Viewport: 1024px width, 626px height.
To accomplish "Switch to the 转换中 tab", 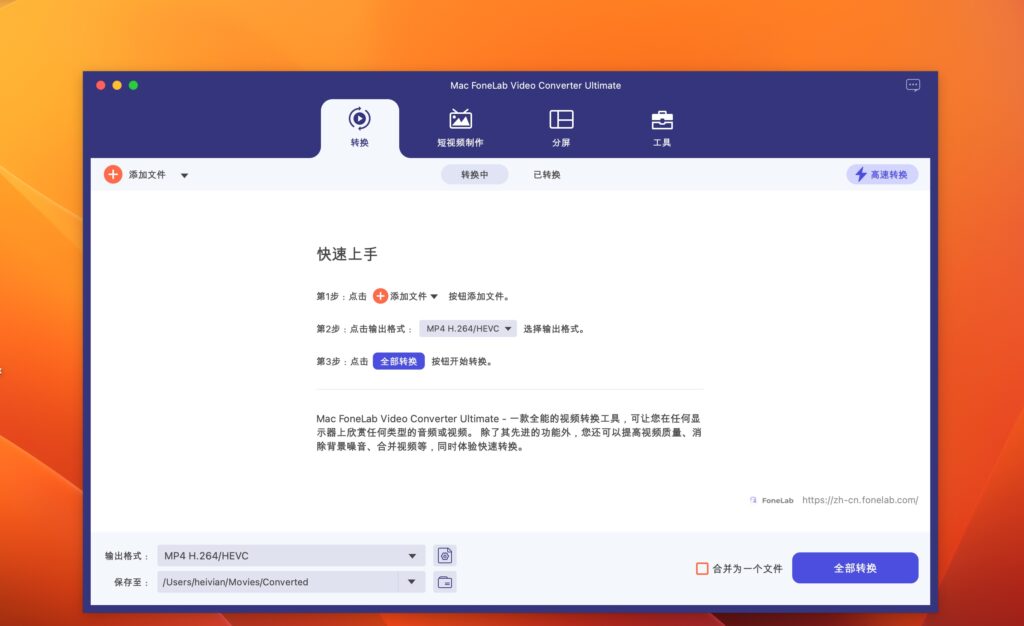I will pos(475,174).
